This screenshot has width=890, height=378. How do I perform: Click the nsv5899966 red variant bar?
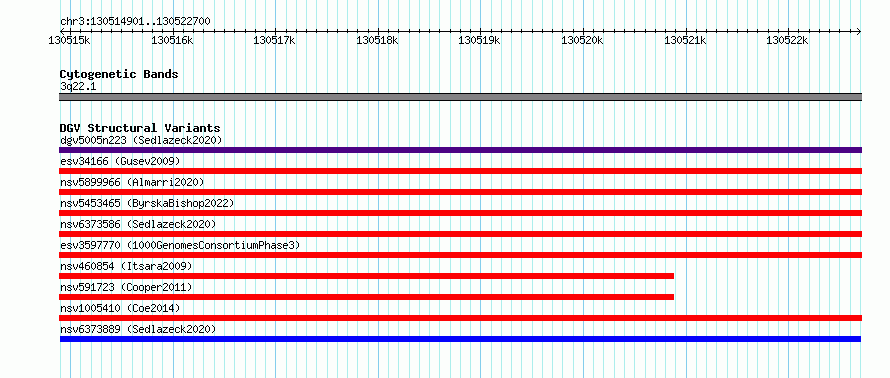[460, 192]
